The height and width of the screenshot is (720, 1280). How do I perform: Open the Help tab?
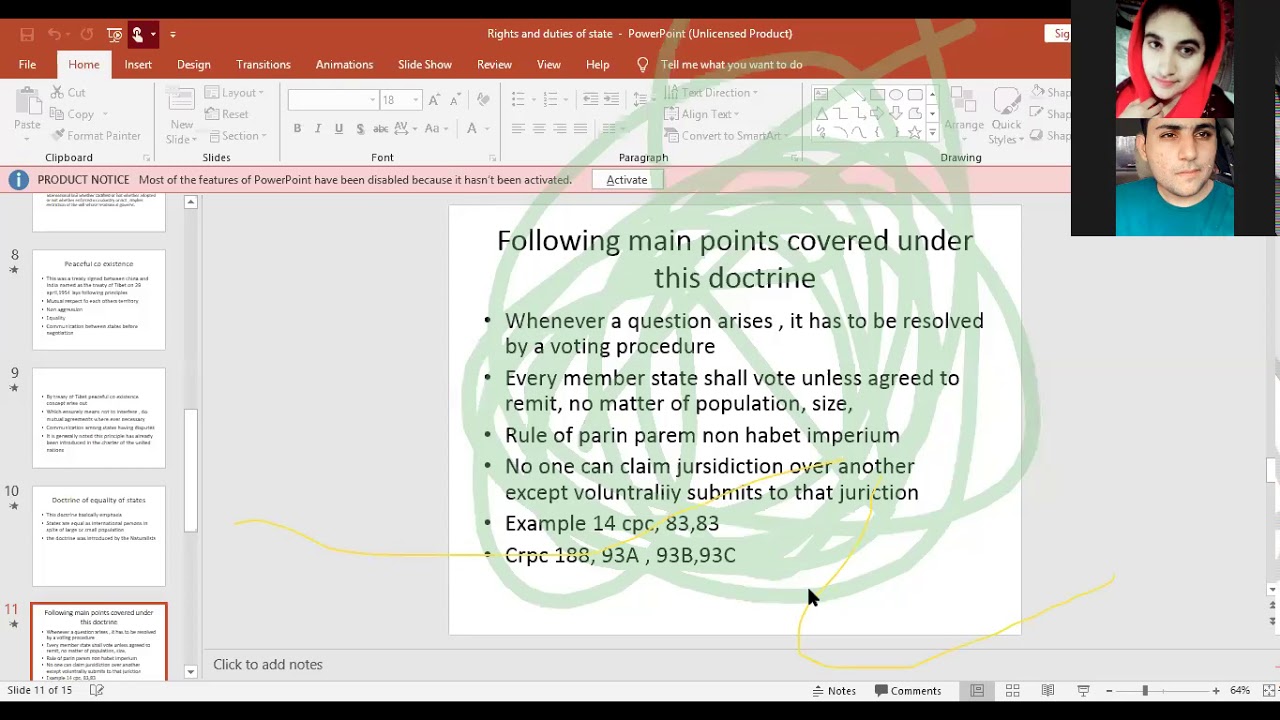click(597, 64)
